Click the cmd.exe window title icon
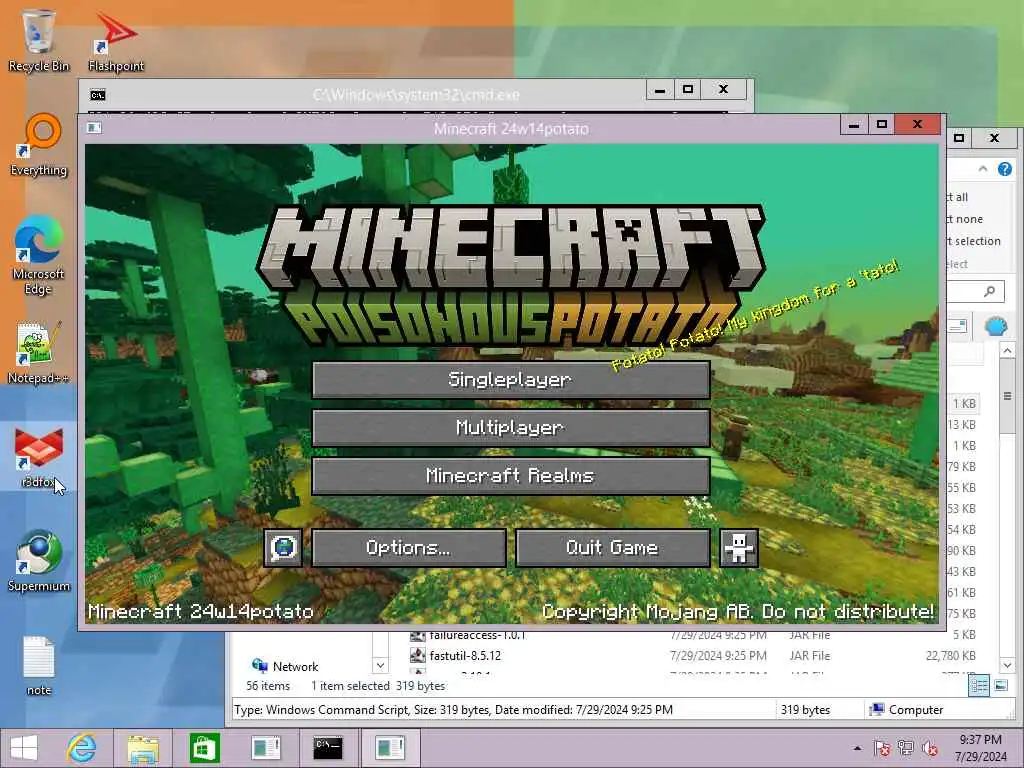 coord(97,95)
